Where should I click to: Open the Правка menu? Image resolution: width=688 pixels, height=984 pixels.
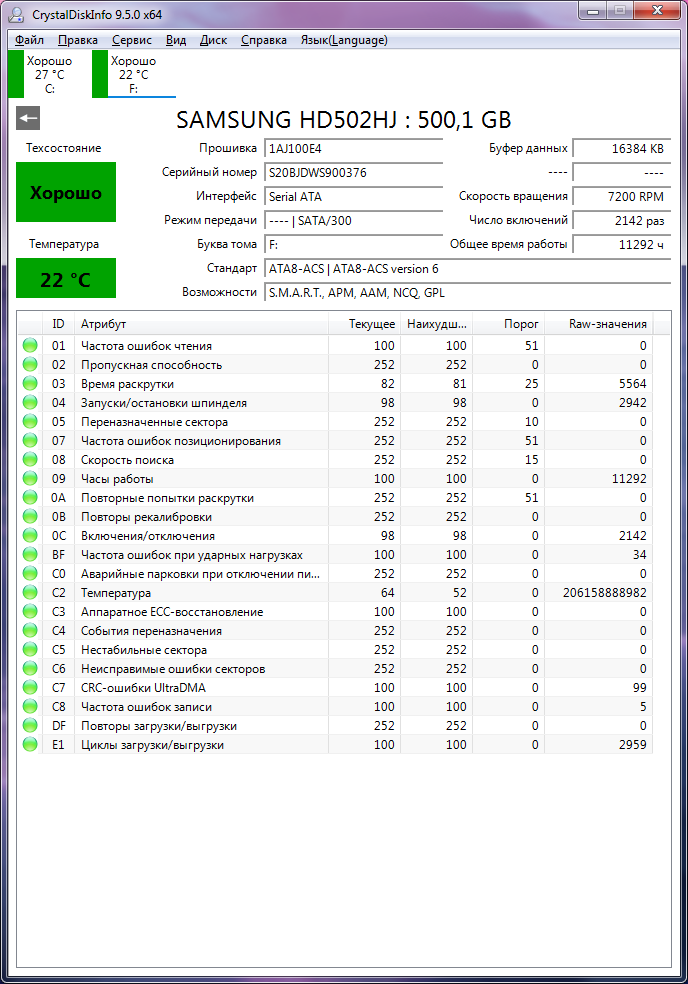coord(78,40)
